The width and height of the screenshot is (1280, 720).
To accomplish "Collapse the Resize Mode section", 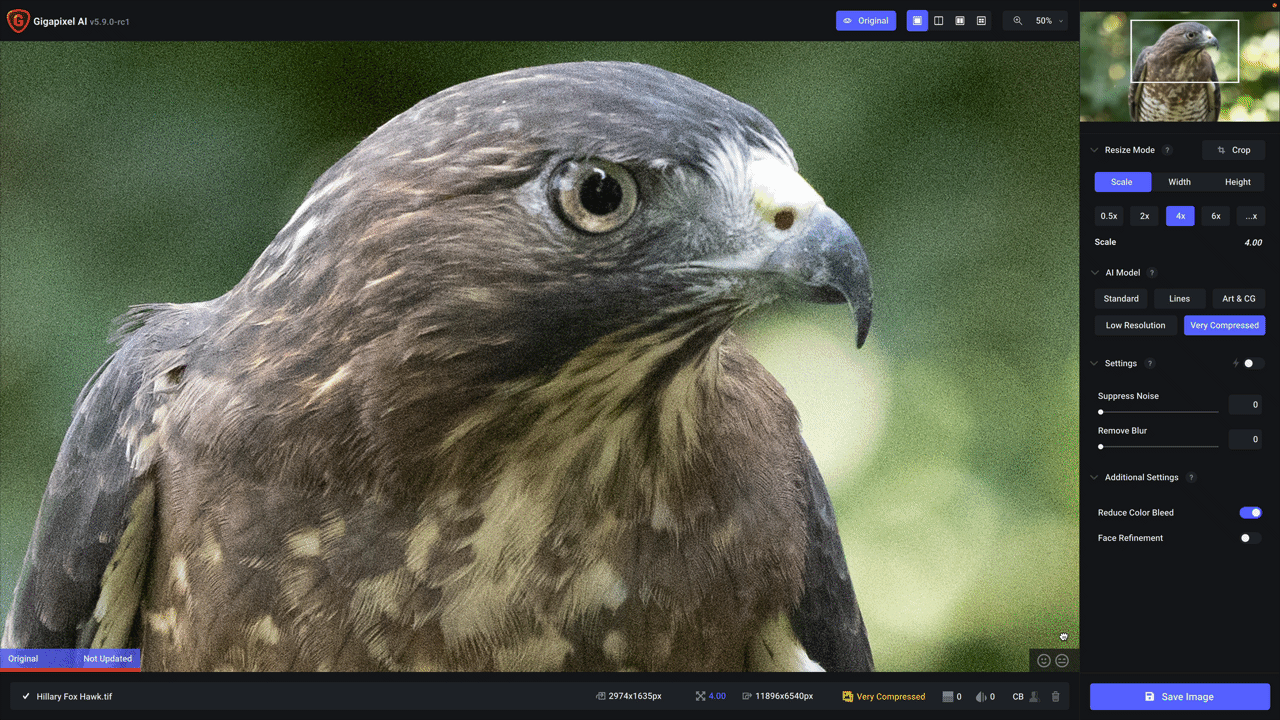I will 1094,150.
